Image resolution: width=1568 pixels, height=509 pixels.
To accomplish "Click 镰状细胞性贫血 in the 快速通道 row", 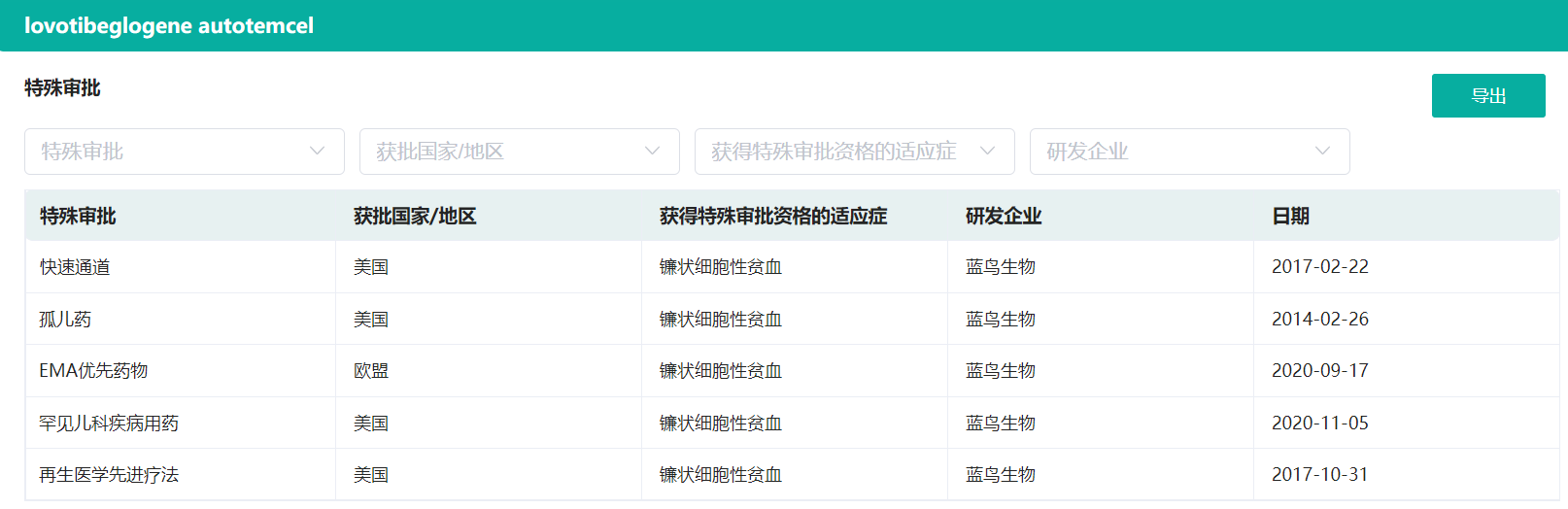I will (x=721, y=267).
